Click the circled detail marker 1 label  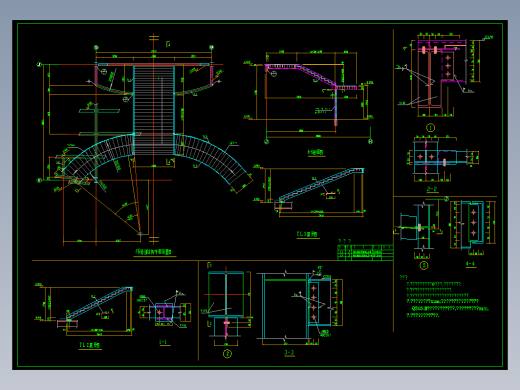[430, 128]
